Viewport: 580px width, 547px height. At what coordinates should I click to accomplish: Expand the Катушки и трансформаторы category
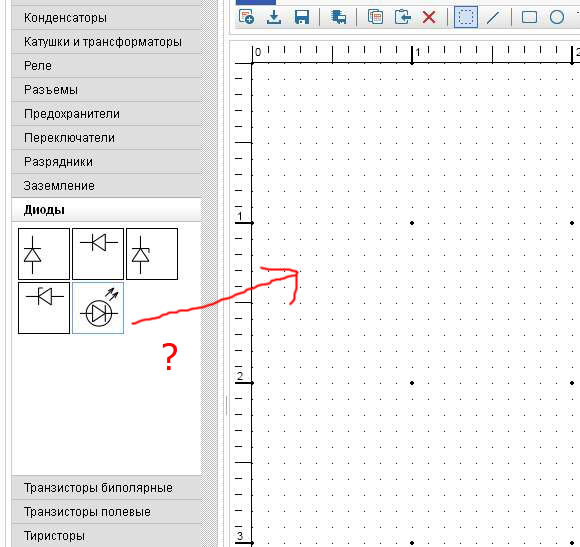pyautogui.click(x=106, y=41)
